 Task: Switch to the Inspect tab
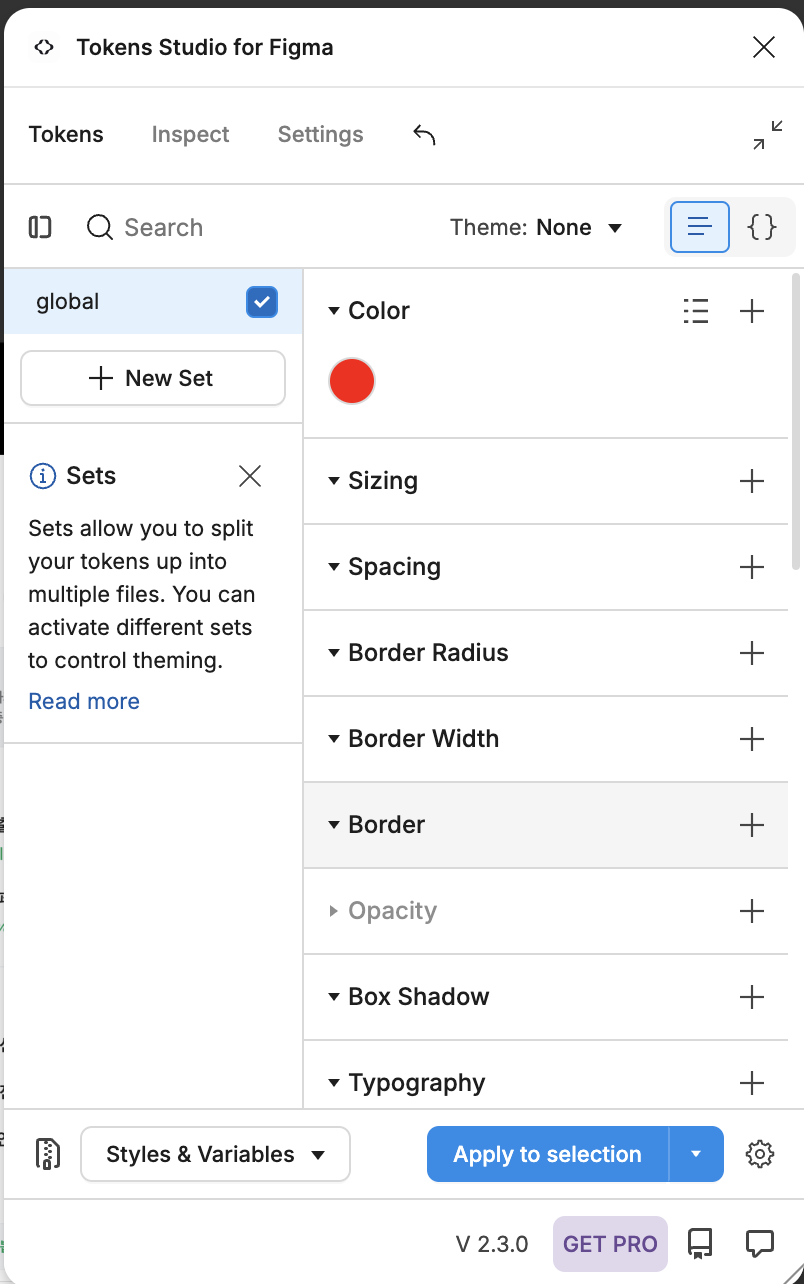[190, 135]
